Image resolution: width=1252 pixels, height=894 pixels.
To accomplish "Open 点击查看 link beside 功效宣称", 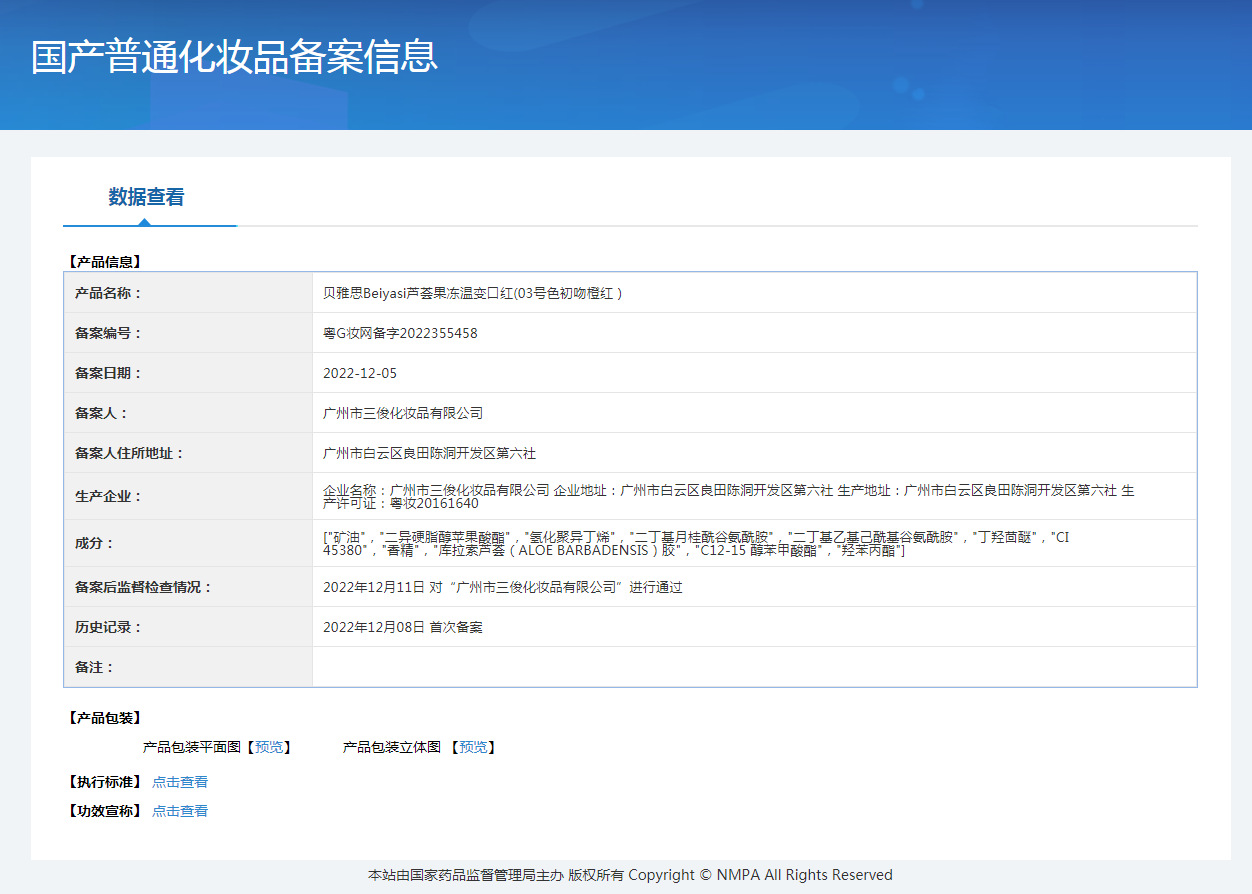I will [x=180, y=811].
